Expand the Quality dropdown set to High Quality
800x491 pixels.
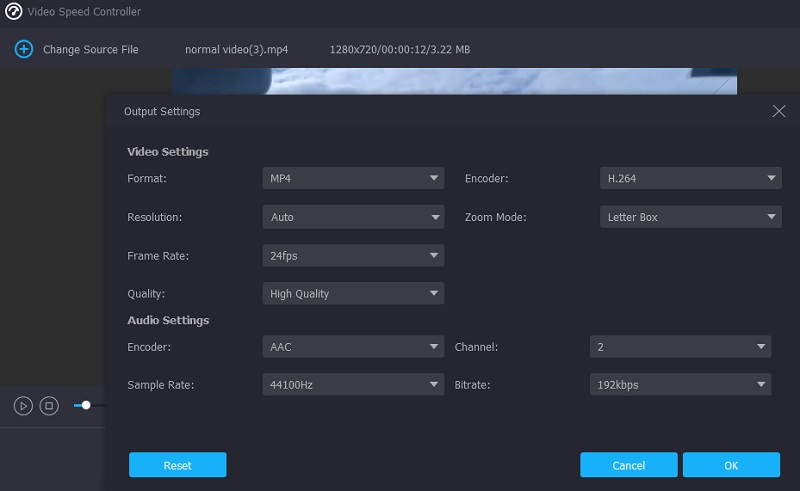[353, 294]
